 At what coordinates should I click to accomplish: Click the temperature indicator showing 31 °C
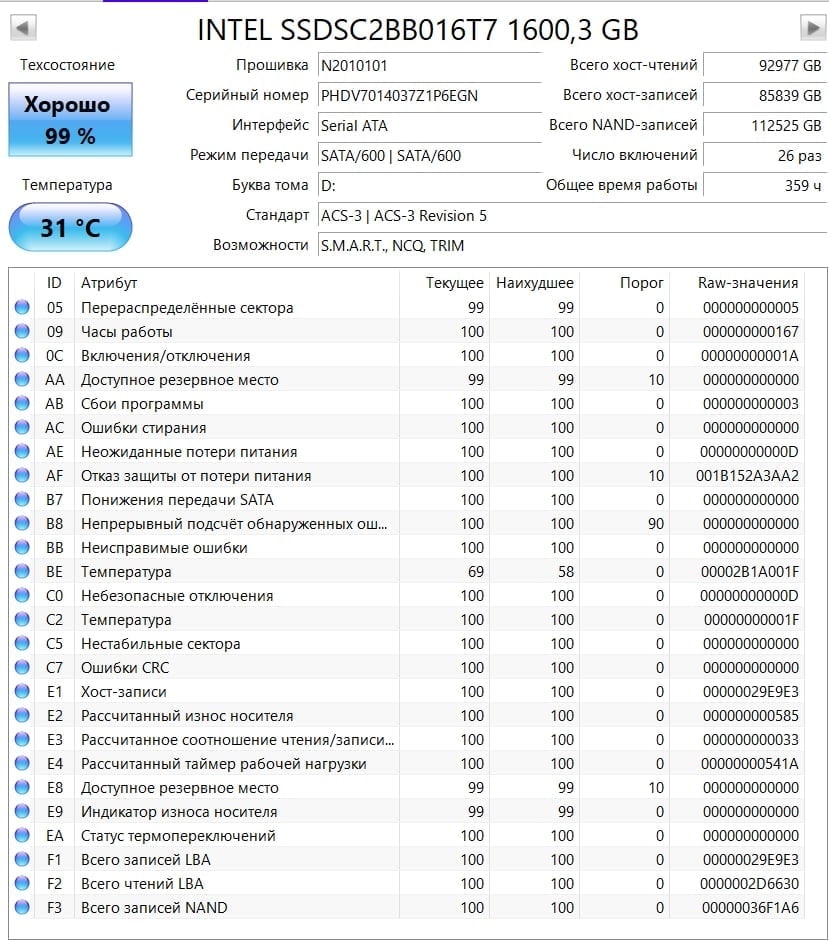[70, 227]
